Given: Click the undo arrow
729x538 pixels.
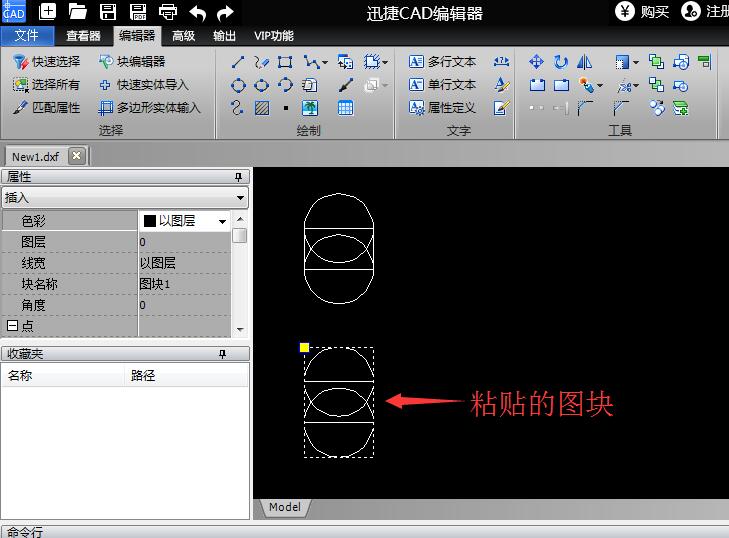Looking at the screenshot, I should [197, 12].
